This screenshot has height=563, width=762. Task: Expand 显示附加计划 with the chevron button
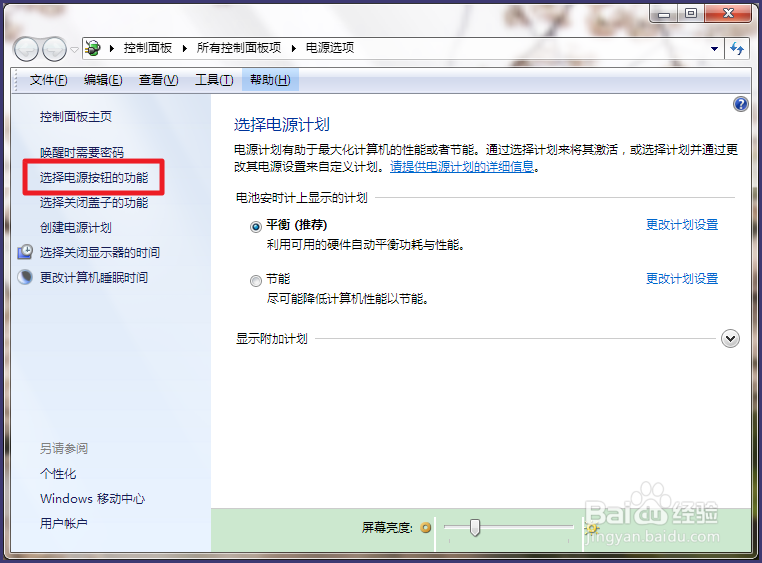coord(730,339)
